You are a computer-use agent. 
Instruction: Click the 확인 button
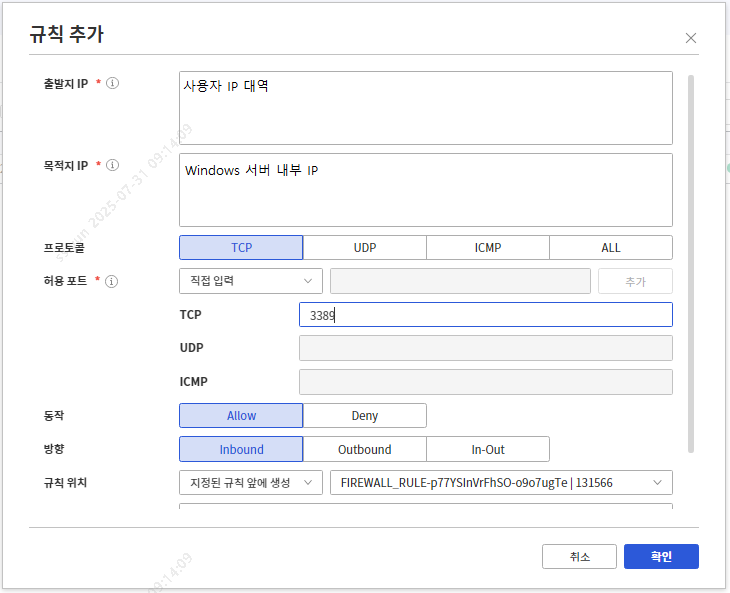662,557
